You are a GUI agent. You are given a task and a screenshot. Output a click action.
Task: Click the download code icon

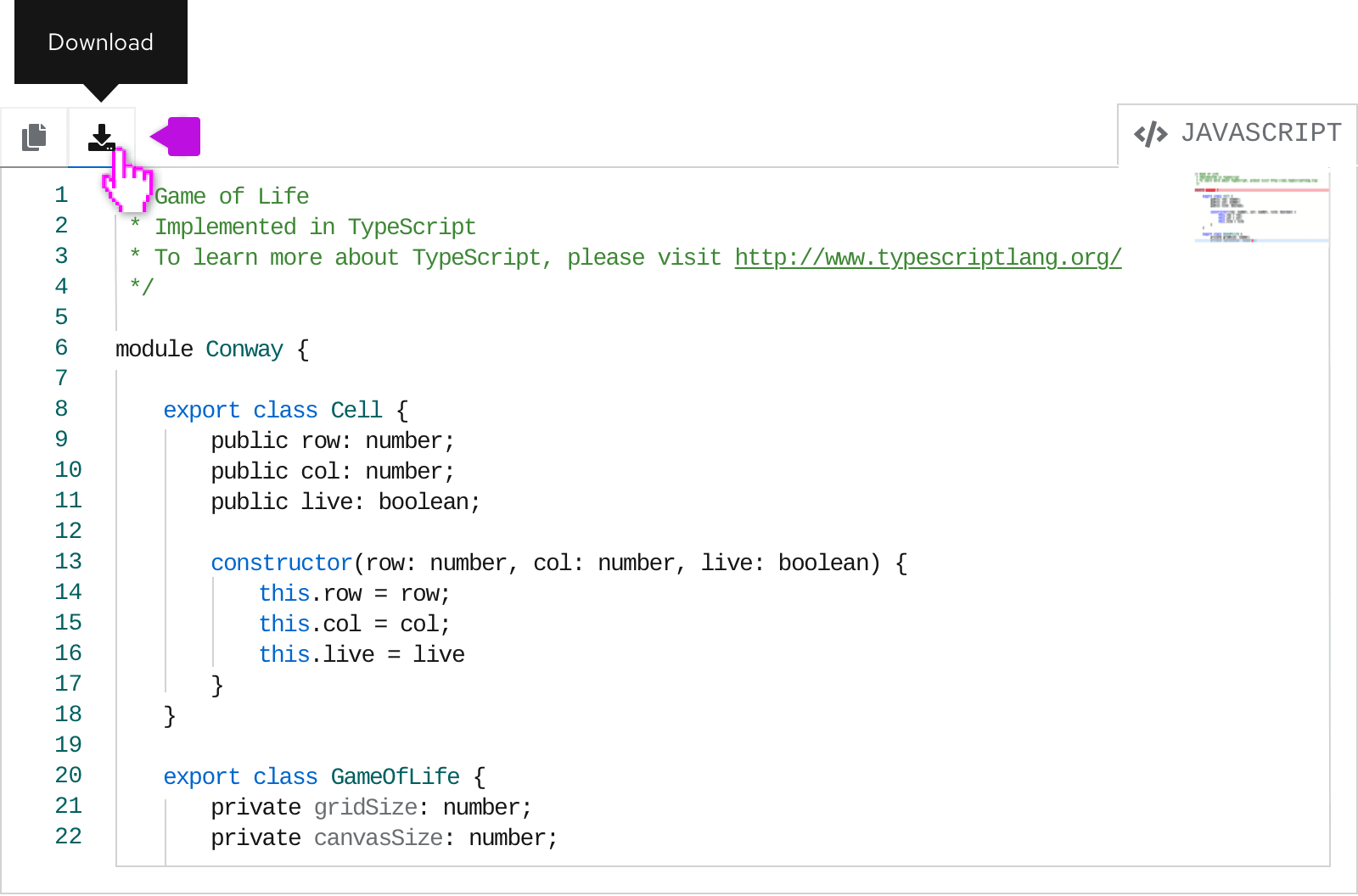click(101, 137)
